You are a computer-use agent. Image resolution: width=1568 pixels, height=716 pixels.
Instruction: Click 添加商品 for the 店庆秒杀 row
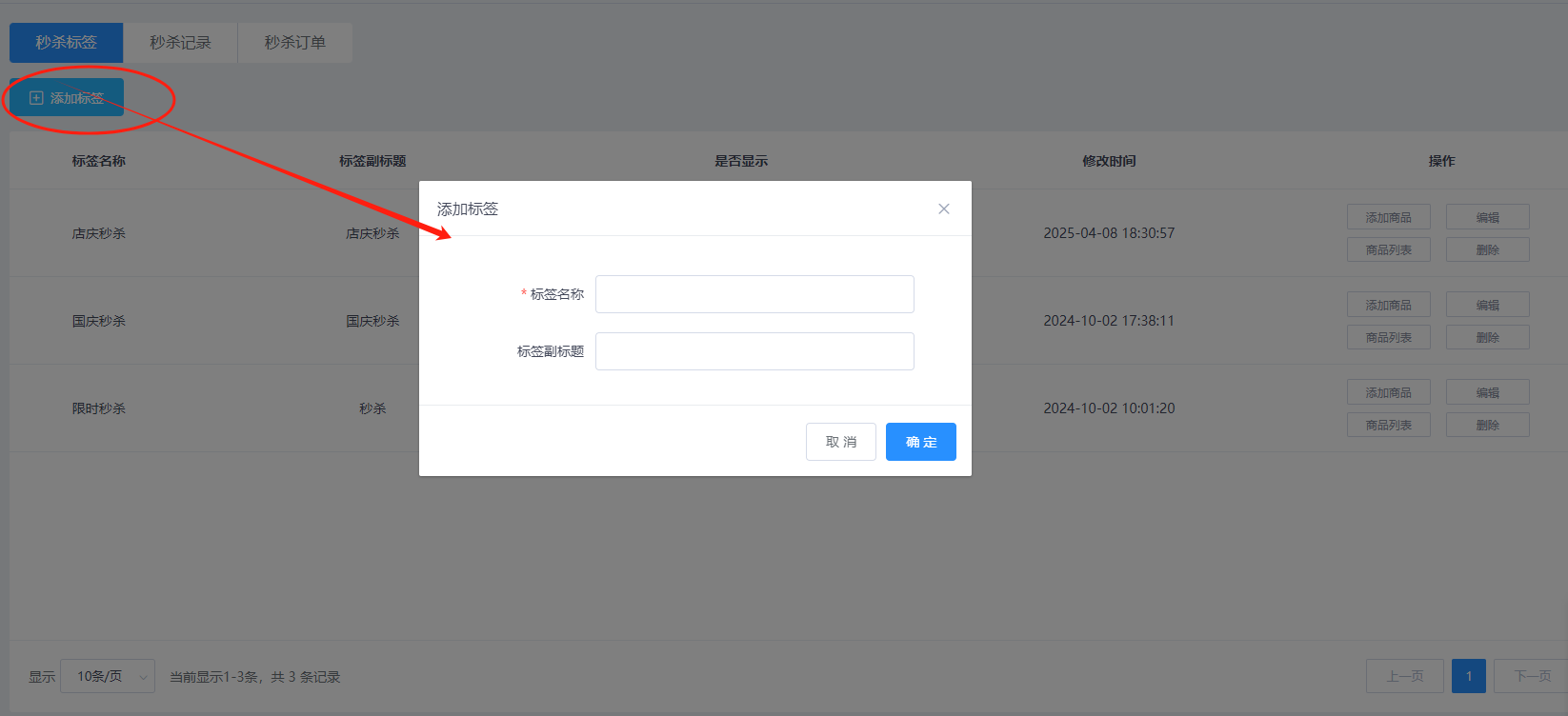pos(1388,217)
